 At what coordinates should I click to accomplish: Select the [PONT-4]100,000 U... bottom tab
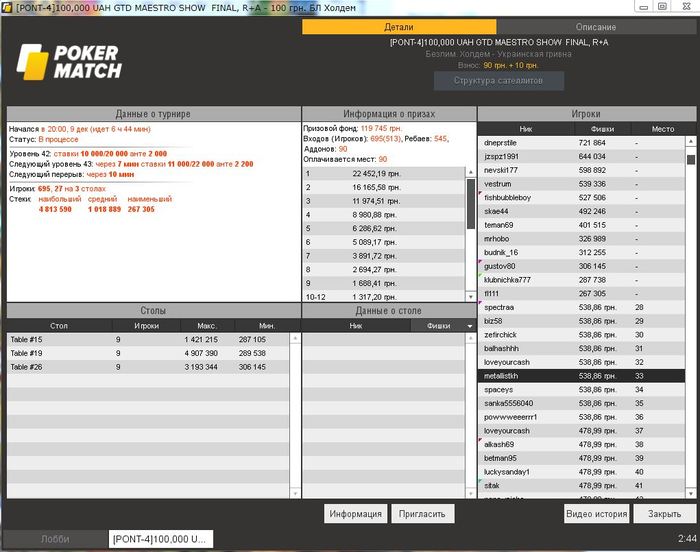160,539
